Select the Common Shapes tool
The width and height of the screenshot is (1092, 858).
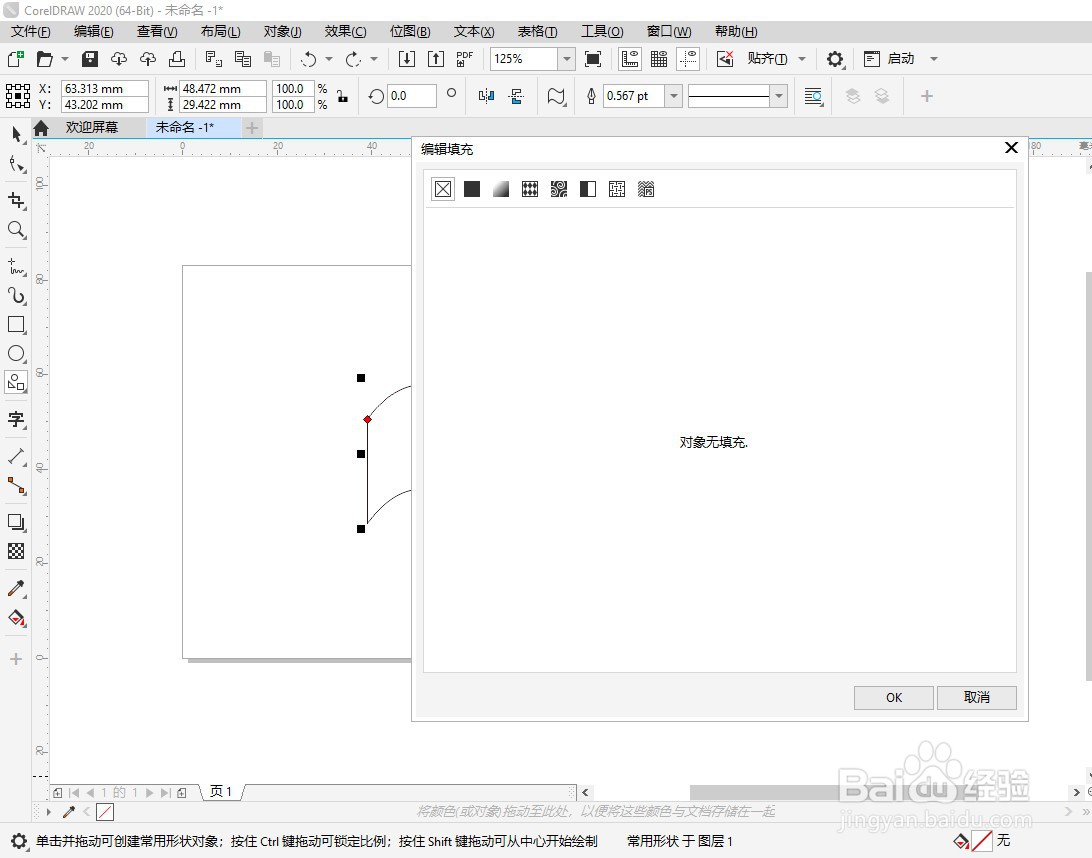(16, 382)
